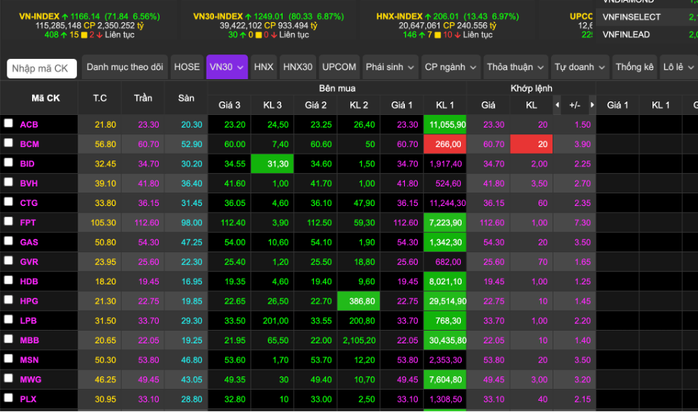Open the MBB stock symbol
This screenshot has width=698, height=412.
click(29, 340)
